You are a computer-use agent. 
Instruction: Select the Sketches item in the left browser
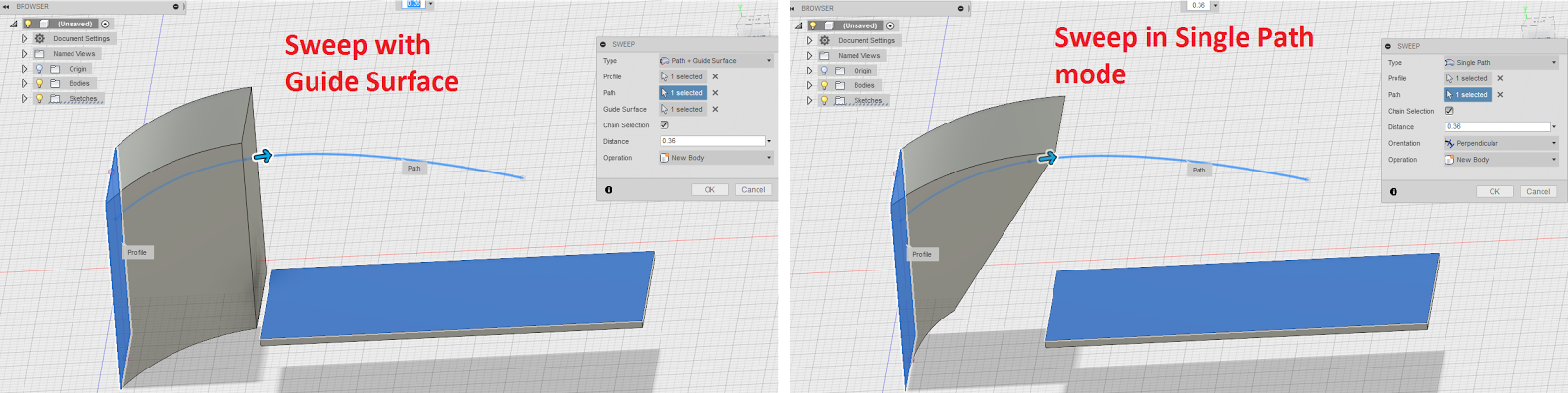82,98
